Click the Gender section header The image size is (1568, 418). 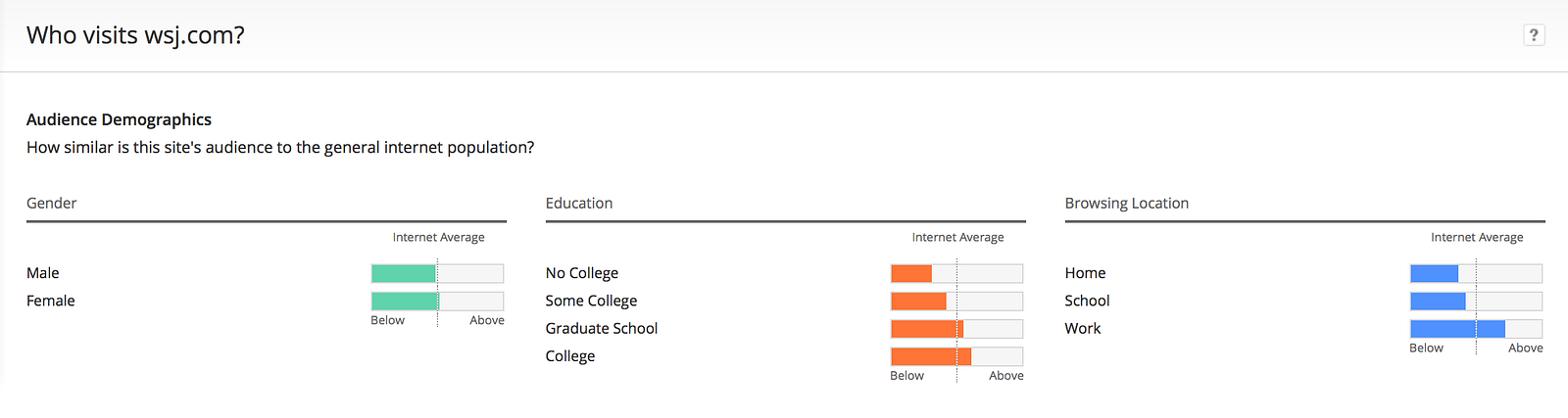coord(52,203)
